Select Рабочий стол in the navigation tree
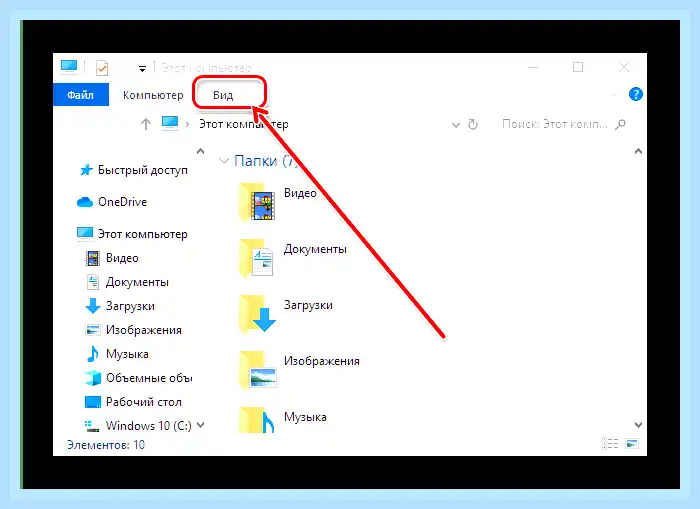Screen dimensions: 700x509 [143, 402]
